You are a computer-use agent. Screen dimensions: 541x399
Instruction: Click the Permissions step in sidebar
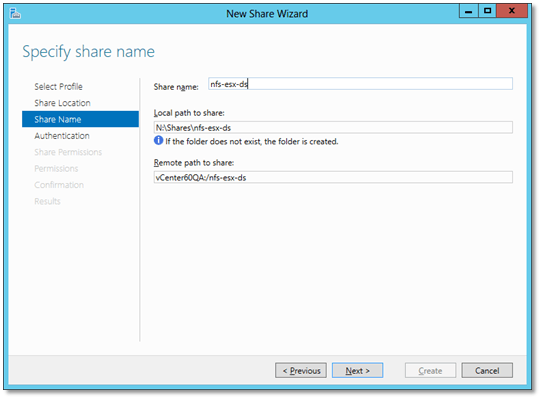click(x=56, y=168)
